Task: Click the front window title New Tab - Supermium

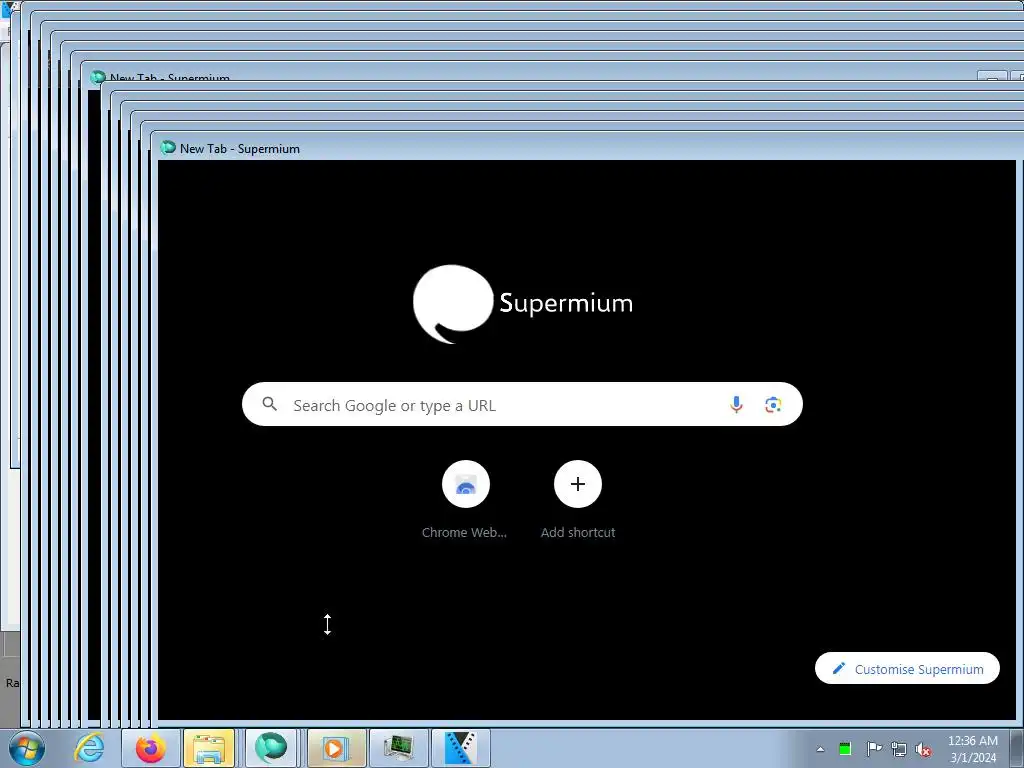Action: point(240,149)
